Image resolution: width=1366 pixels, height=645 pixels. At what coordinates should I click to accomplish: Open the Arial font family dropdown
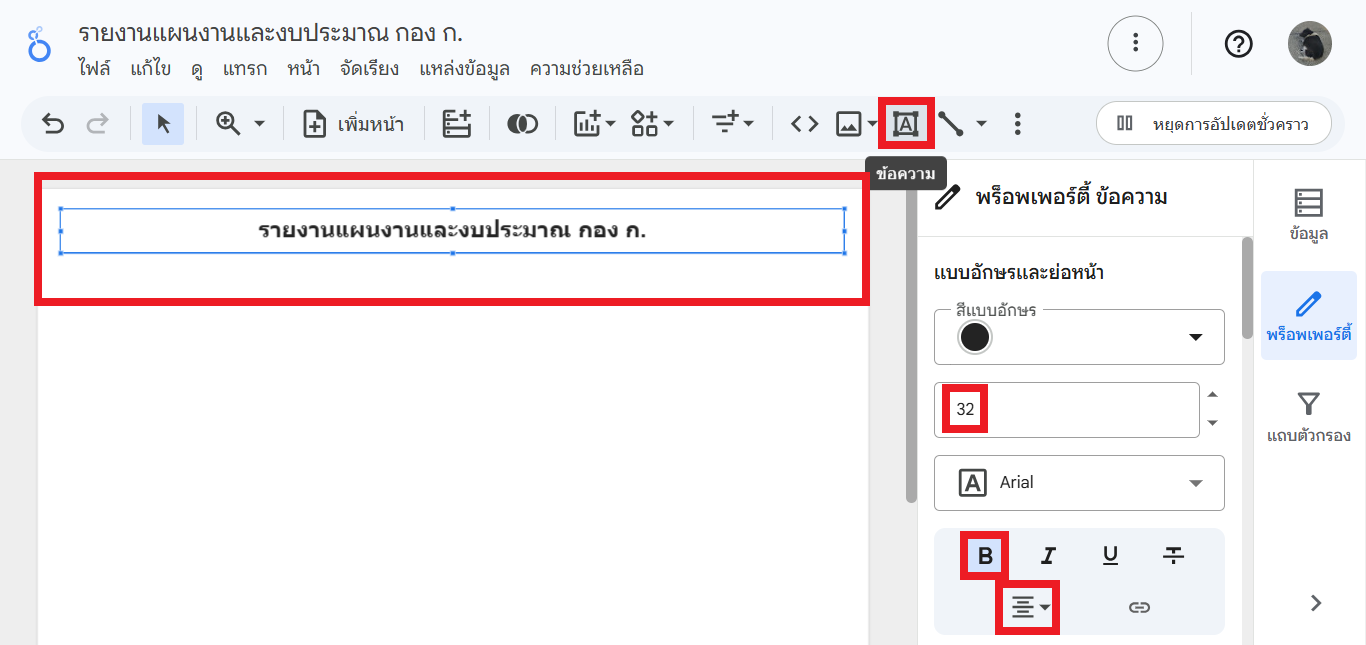click(1079, 483)
